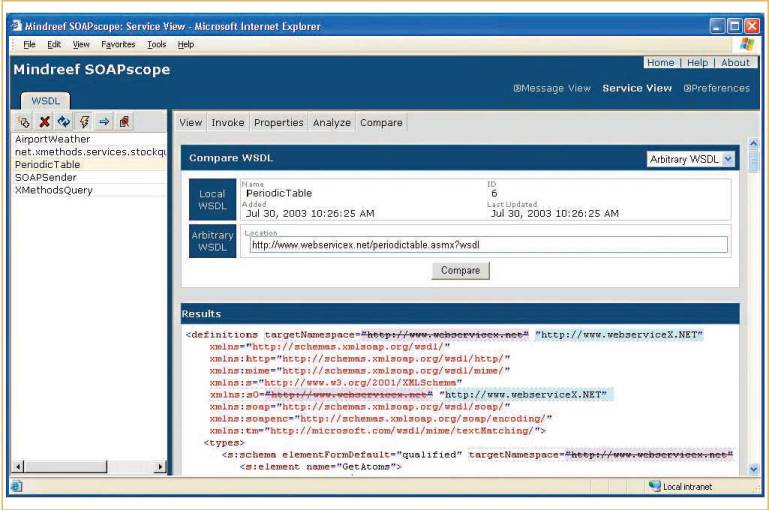769x510 pixels.
Task: Open the View menu in menu bar
Action: (x=81, y=44)
